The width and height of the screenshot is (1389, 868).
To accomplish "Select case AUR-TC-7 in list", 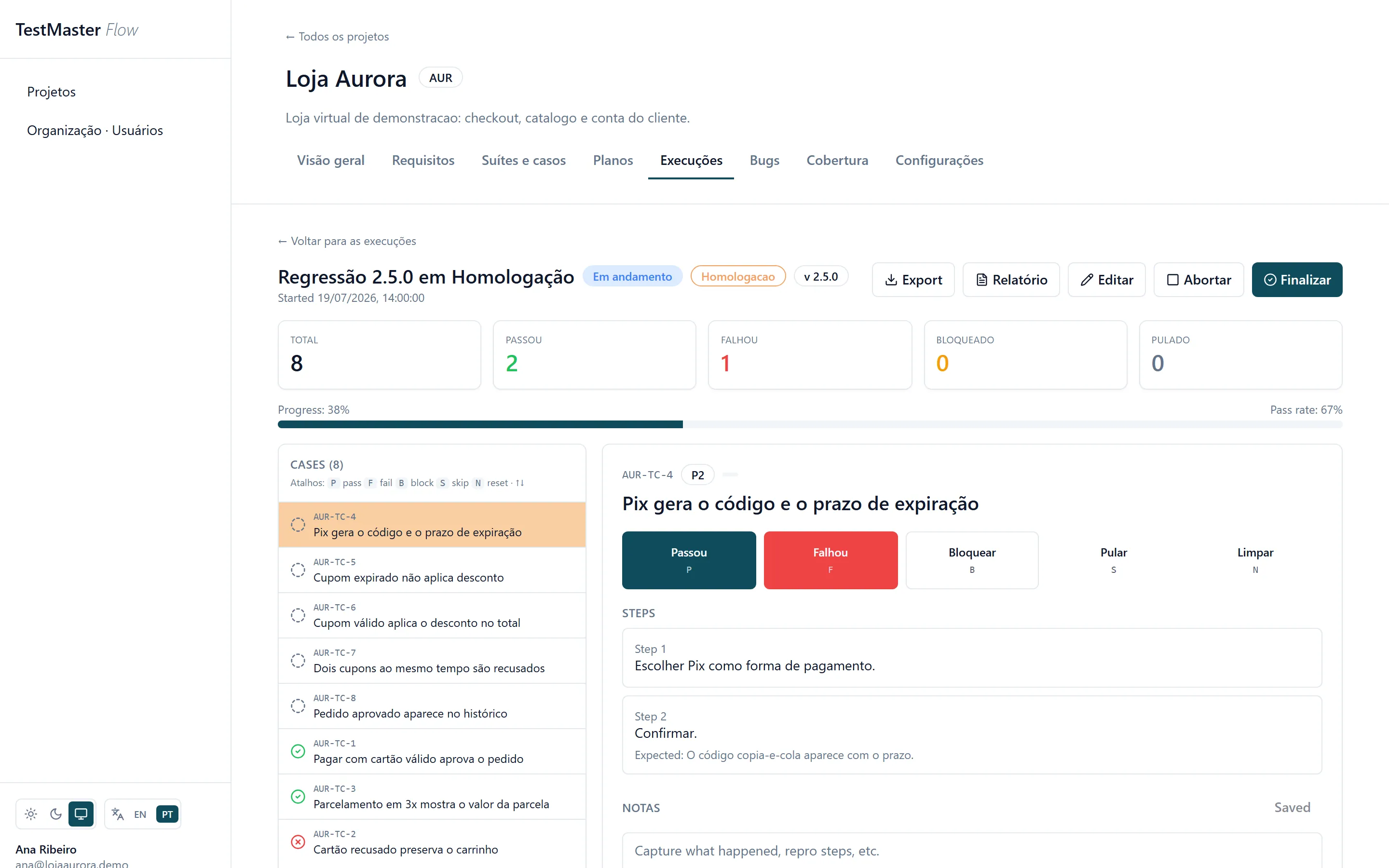I will click(x=432, y=660).
